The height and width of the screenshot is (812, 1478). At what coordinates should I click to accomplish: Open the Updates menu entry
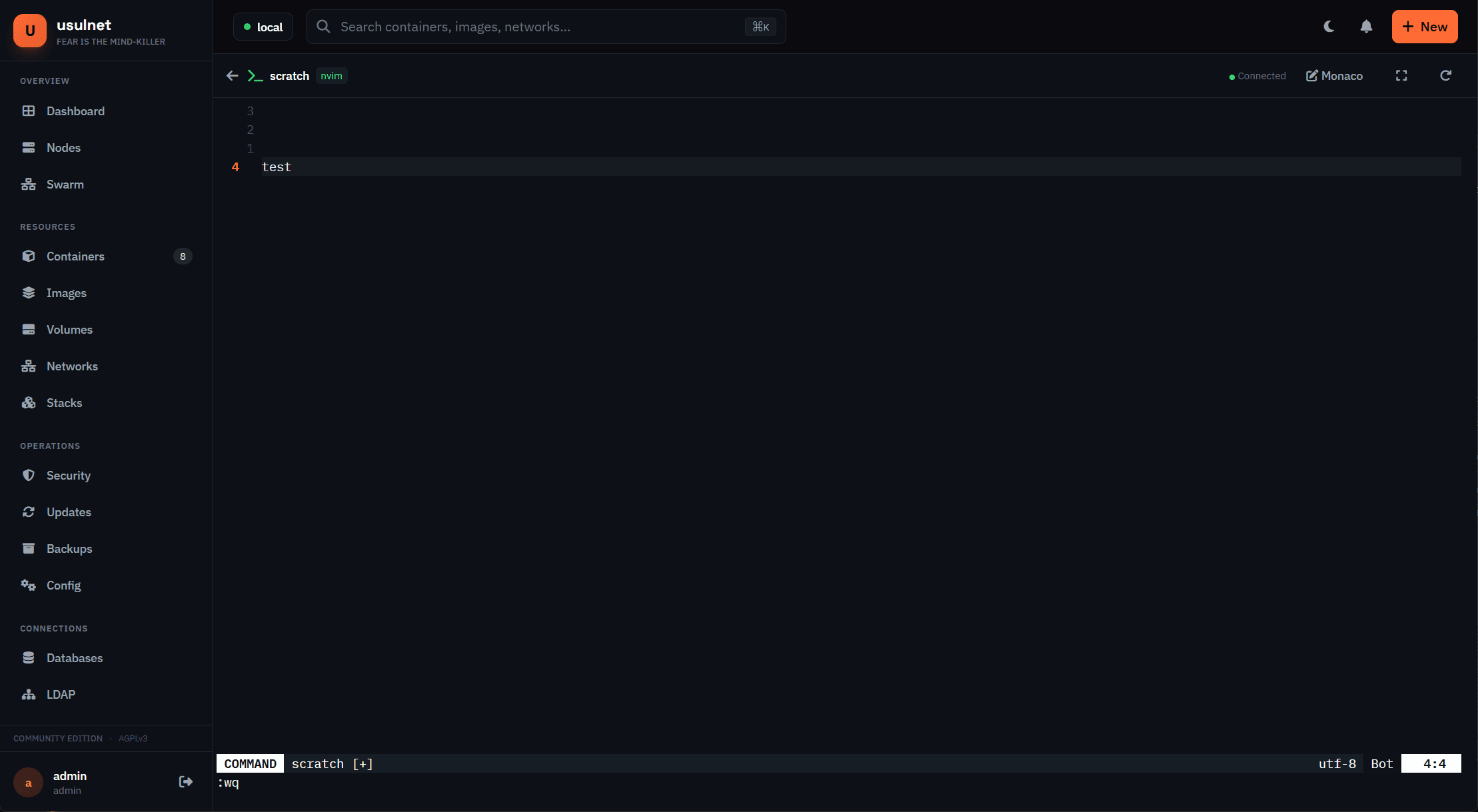[x=69, y=512]
